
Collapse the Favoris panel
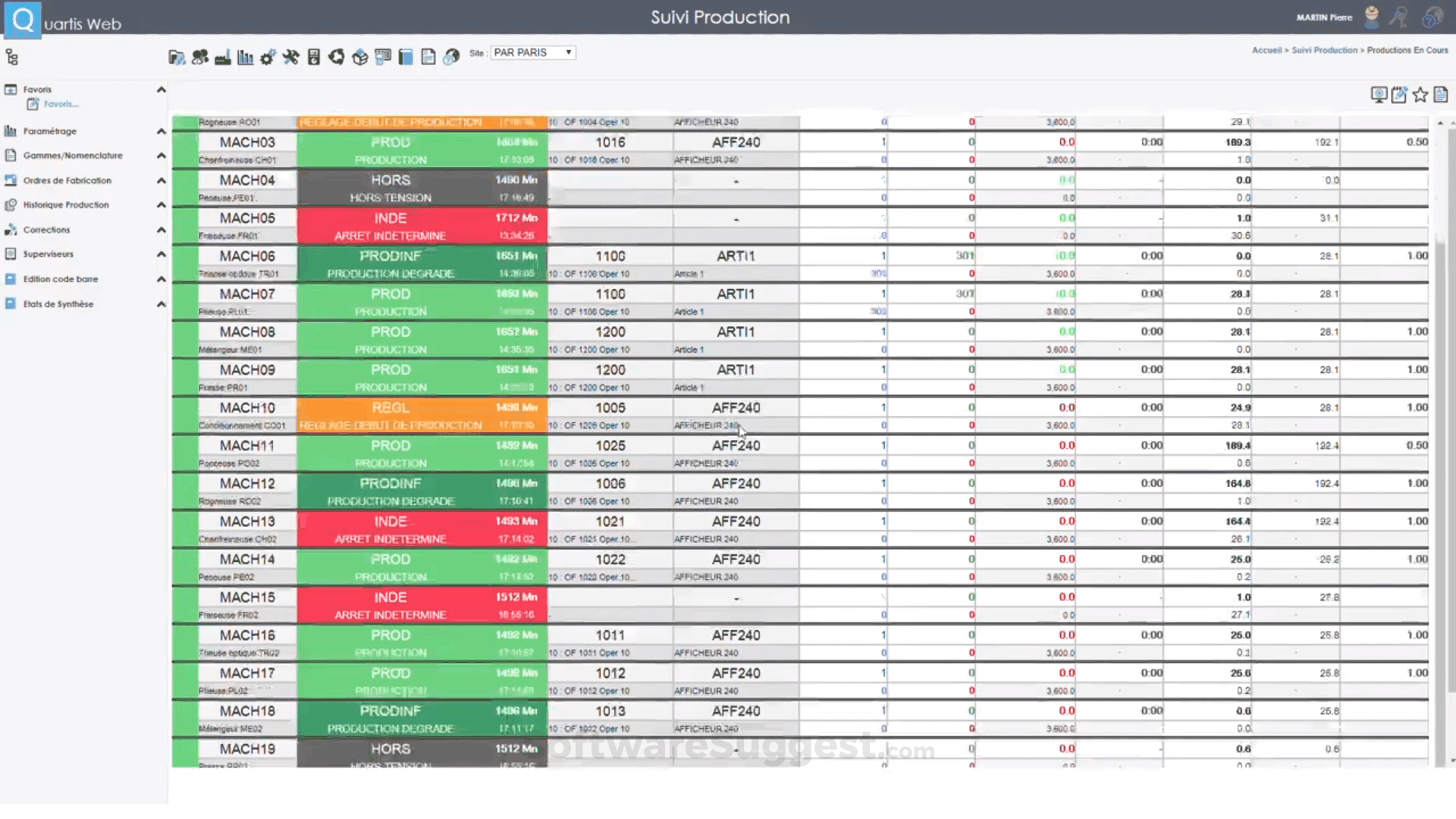(x=161, y=89)
